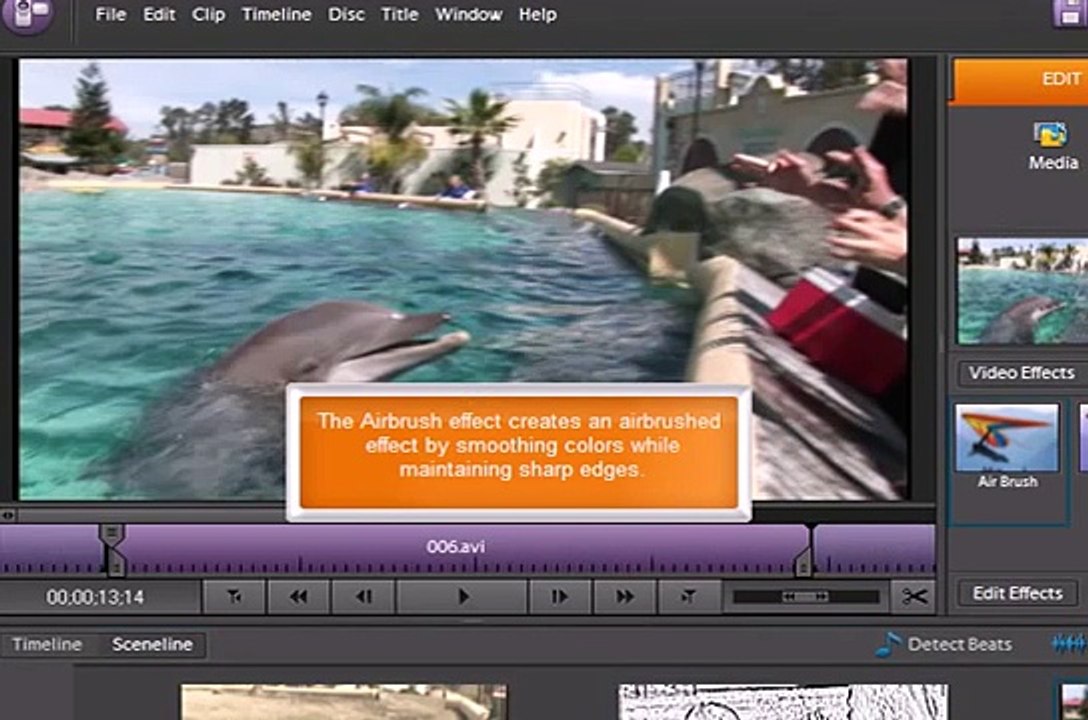This screenshot has width=1088, height=720.
Task: Switch to the Timeline tab
Action: click(x=47, y=644)
